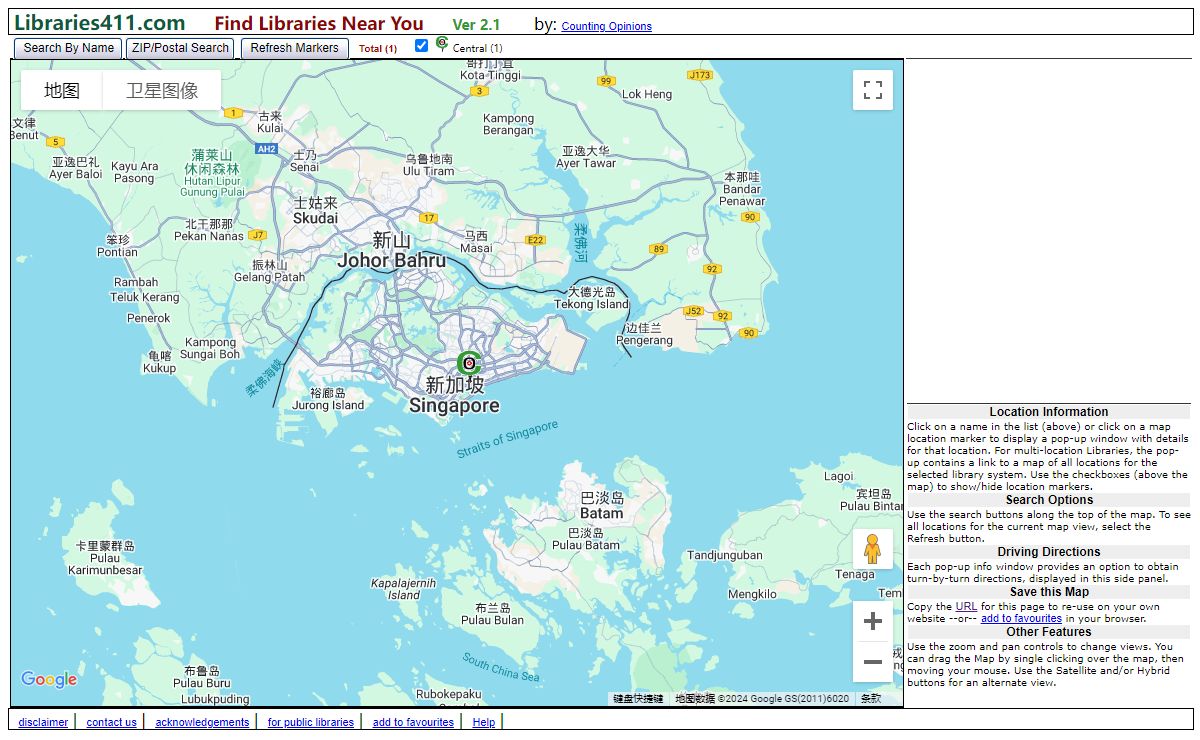
Task: Click the Libraries411.com site title
Action: [x=100, y=23]
